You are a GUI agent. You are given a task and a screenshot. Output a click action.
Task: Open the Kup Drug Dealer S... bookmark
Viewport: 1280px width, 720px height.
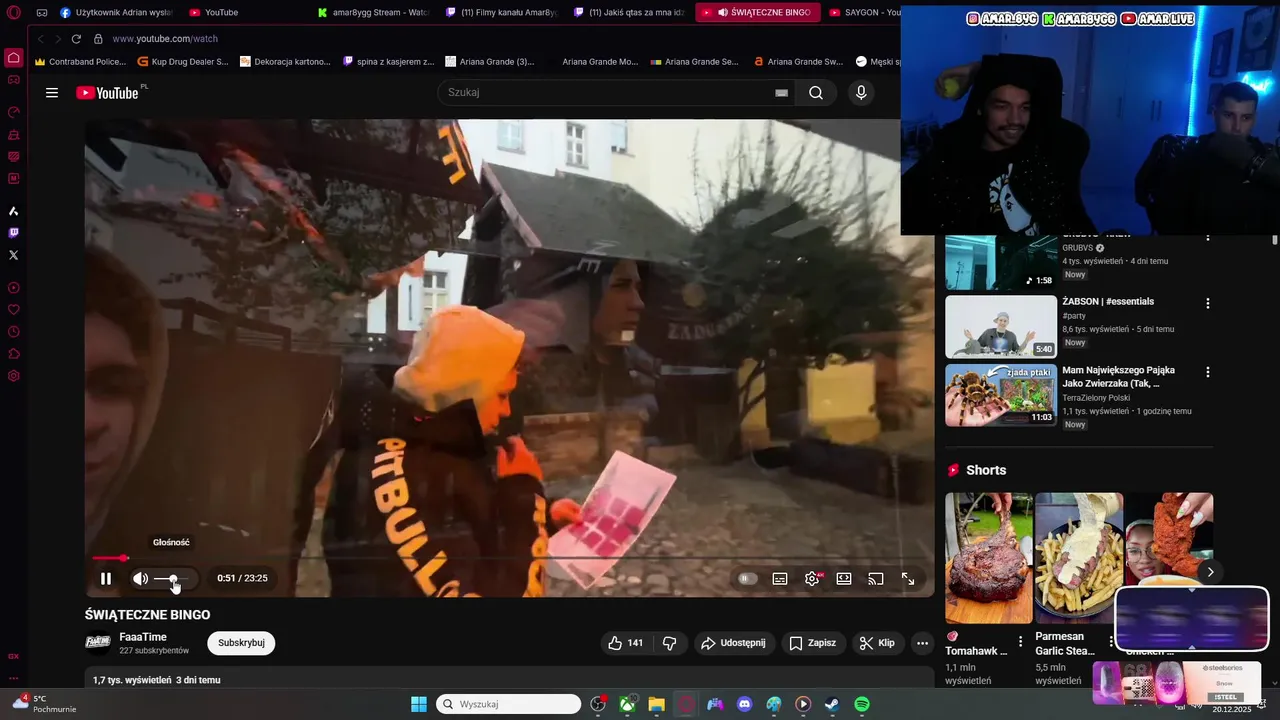coord(183,62)
